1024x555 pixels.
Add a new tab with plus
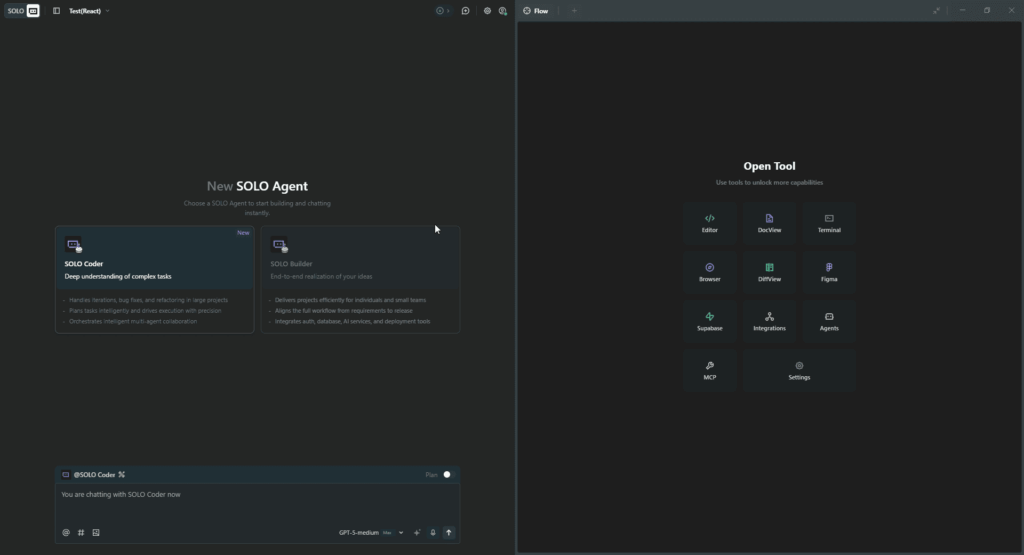tap(574, 11)
